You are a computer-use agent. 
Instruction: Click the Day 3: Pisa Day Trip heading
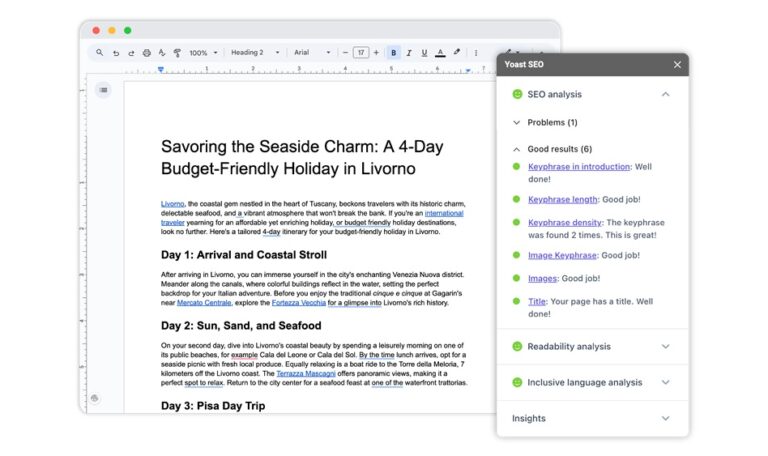coord(213,406)
